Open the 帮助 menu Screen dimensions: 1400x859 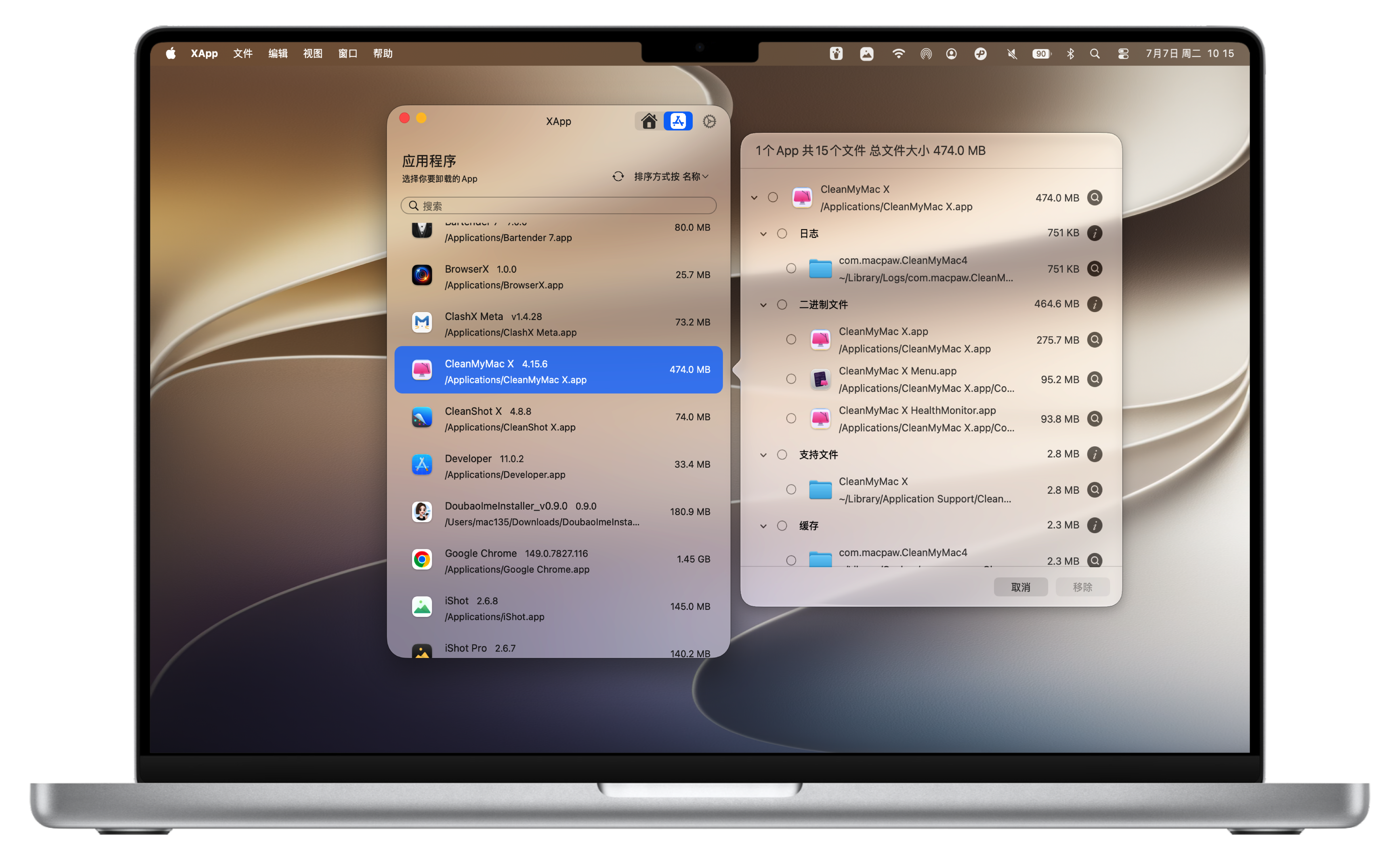pos(383,53)
